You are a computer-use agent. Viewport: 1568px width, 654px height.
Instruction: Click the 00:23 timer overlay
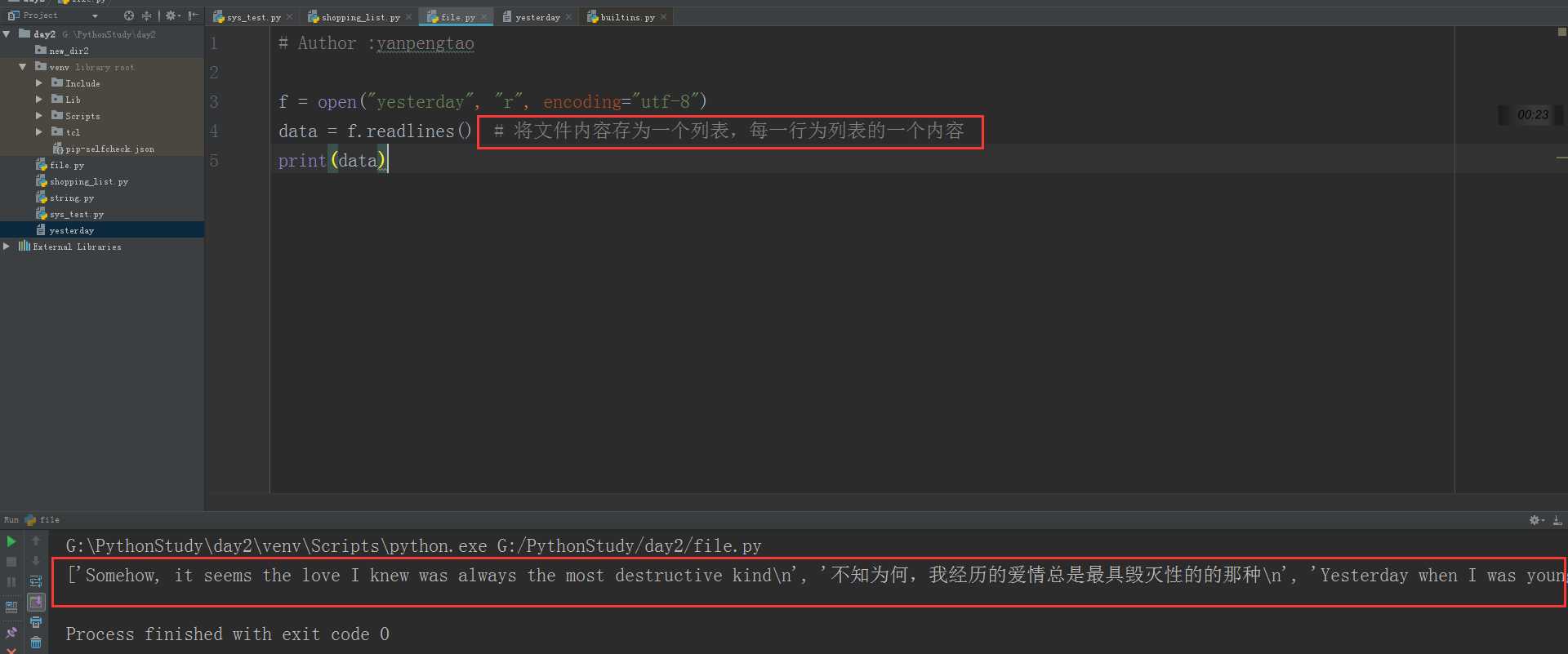[1532, 115]
